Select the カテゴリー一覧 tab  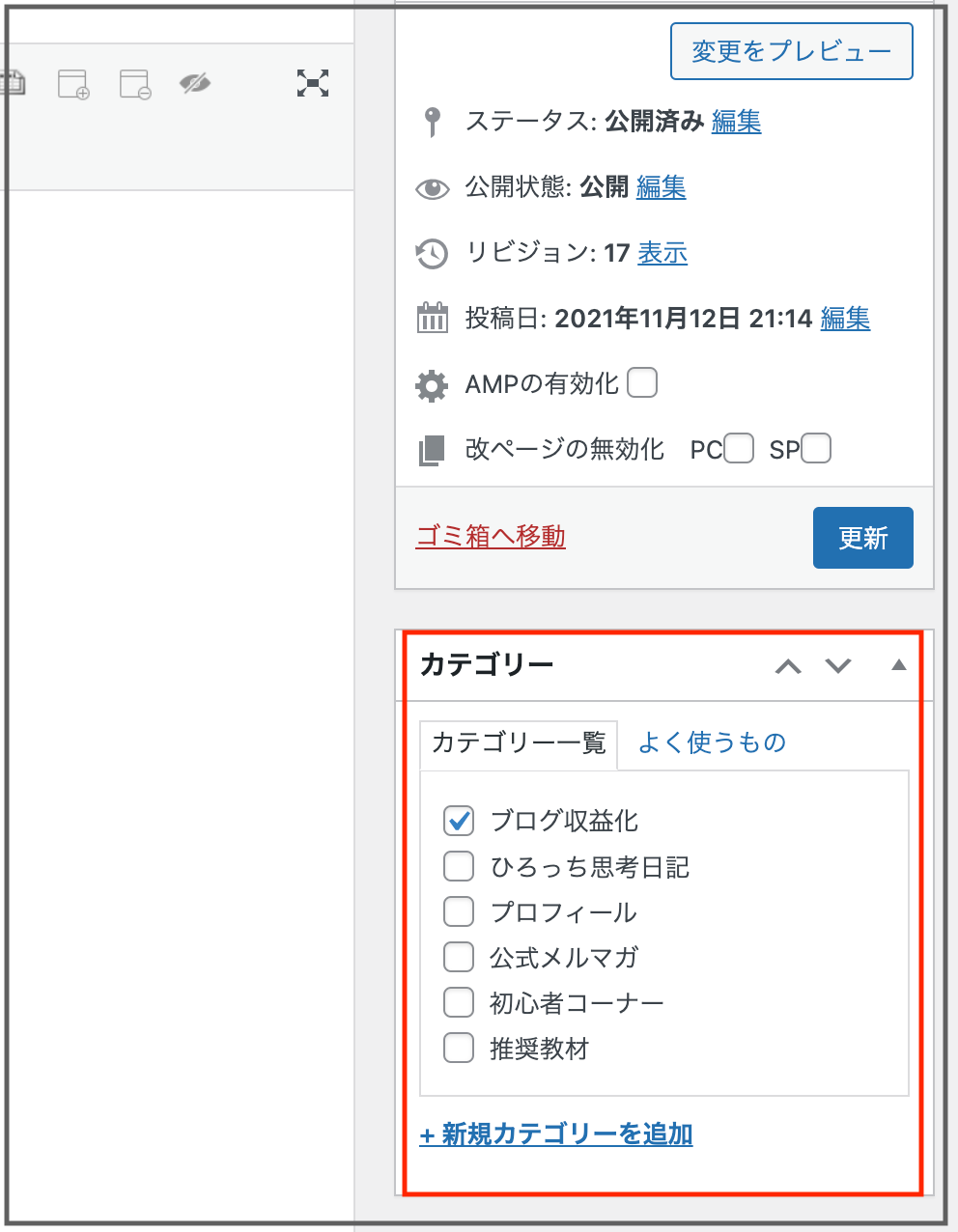point(519,743)
